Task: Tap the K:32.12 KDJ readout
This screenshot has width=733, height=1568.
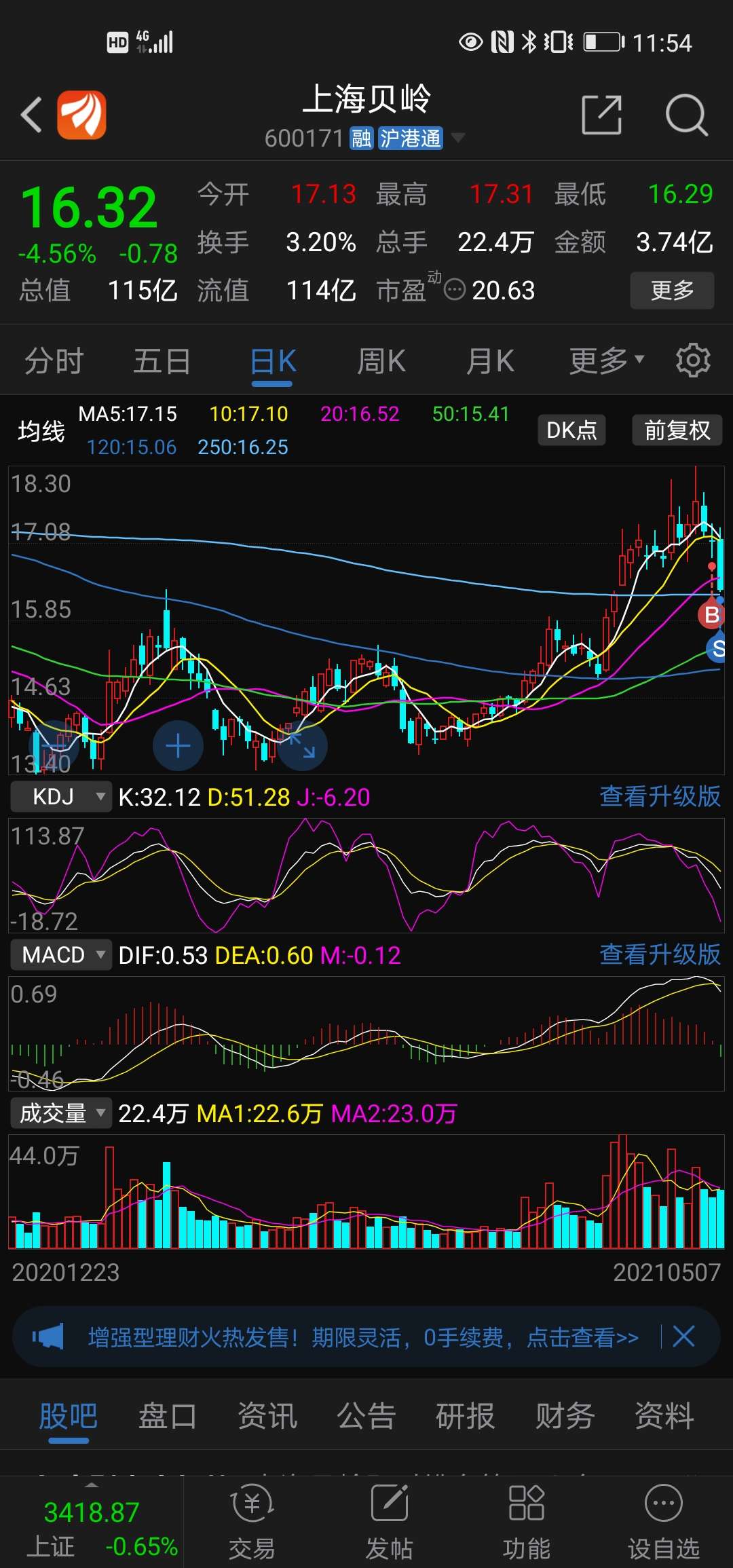Action: tap(159, 797)
